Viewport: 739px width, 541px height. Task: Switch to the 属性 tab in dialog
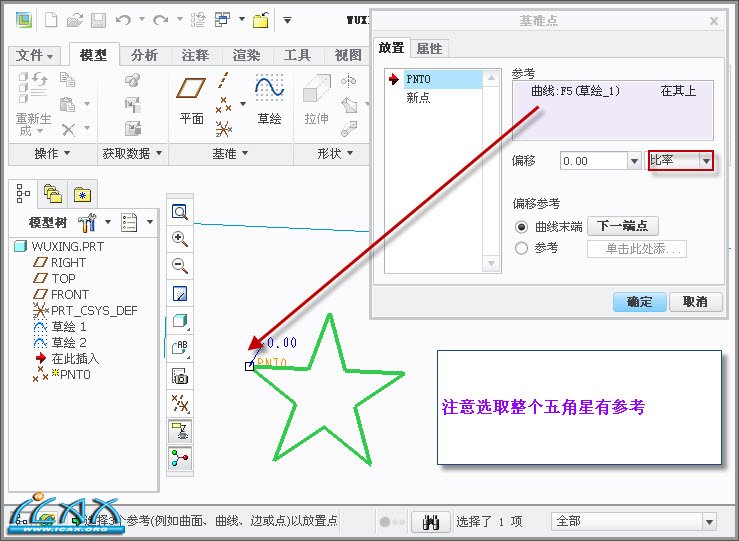429,49
